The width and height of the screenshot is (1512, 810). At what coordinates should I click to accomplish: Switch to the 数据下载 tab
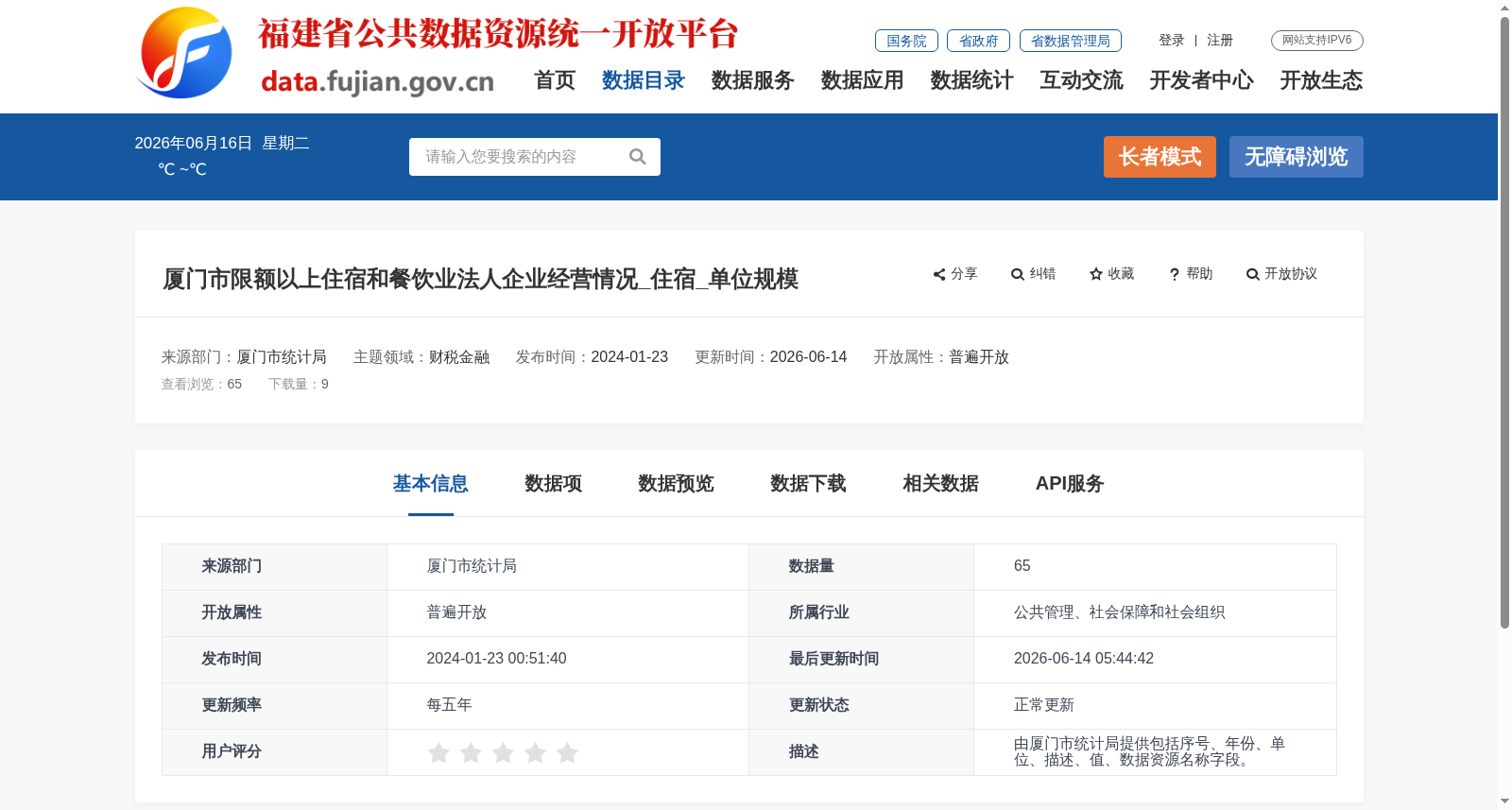point(809,484)
